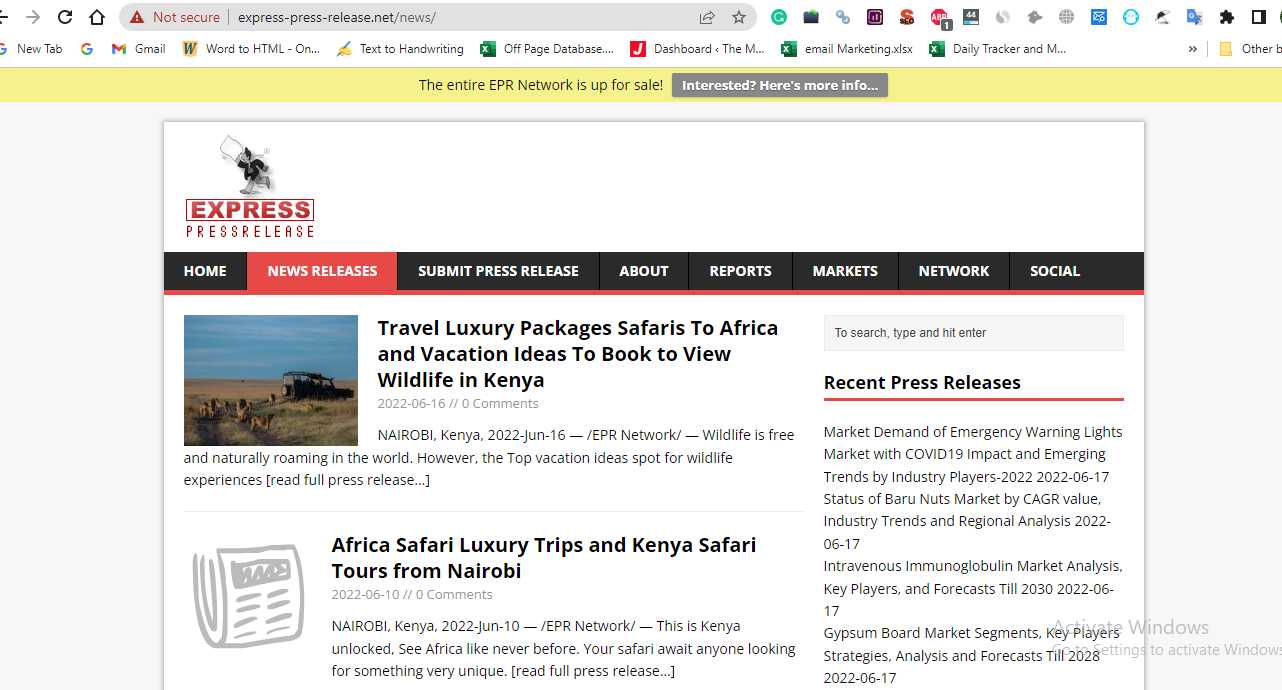Click the Recent Press Releases heading

tap(922, 383)
